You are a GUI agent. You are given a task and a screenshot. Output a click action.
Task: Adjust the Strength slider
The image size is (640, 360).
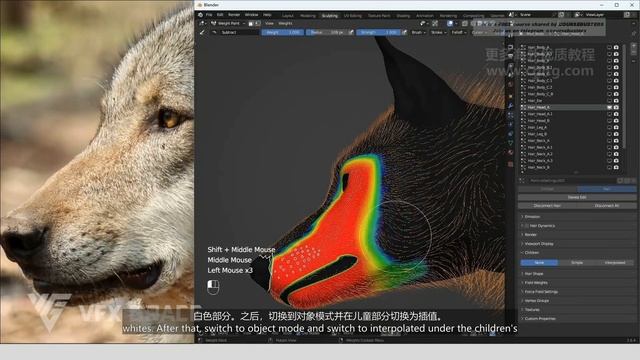pos(378,32)
